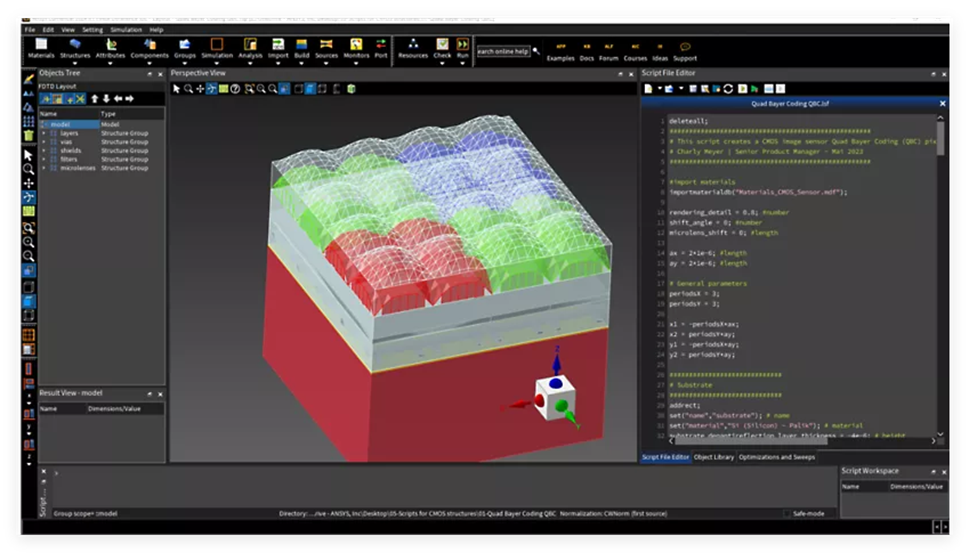This screenshot has width=969, height=553.
Task: Click the refresh icon in Script File Editor toolbar
Action: (729, 89)
